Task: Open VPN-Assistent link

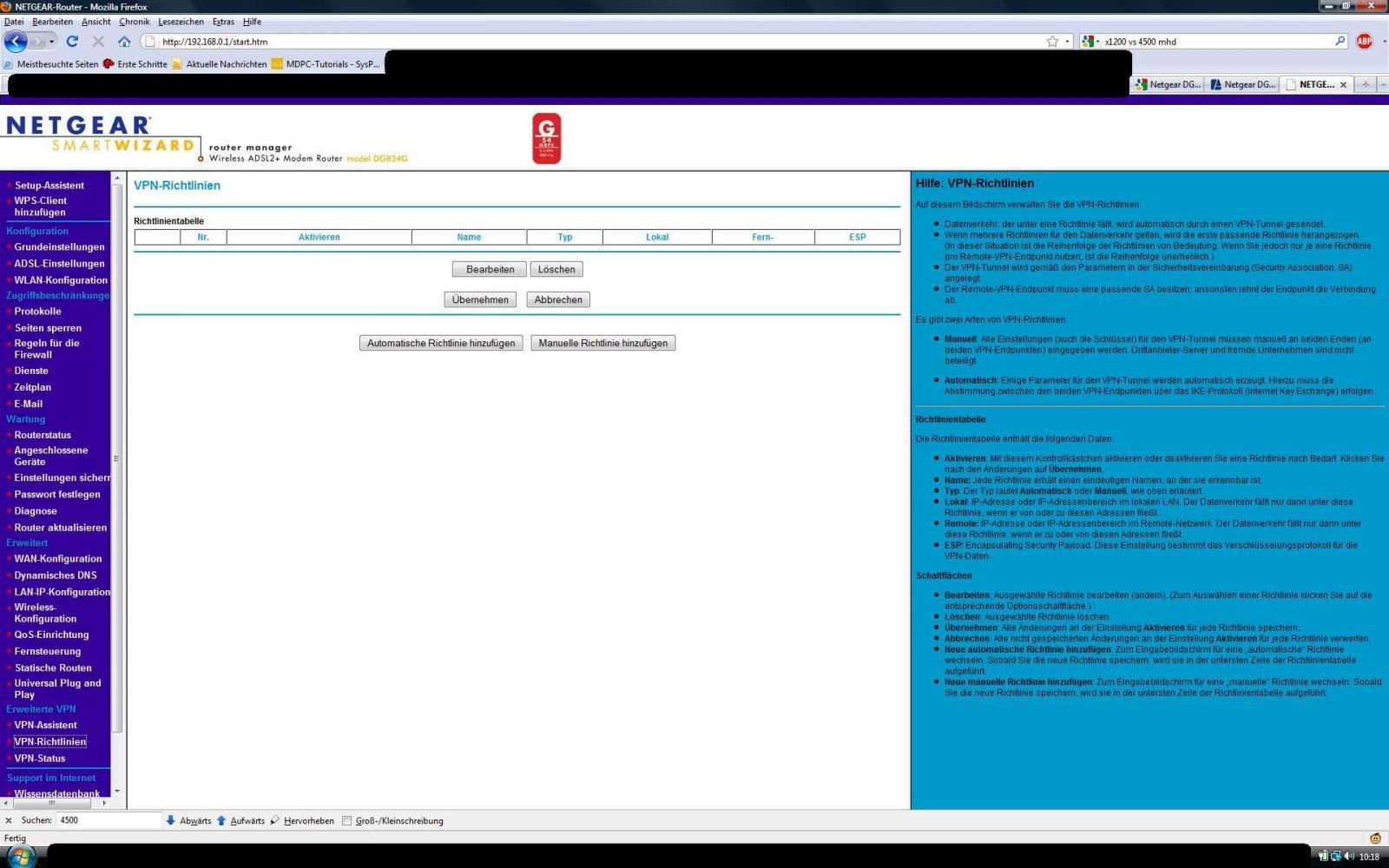Action: pos(45,726)
